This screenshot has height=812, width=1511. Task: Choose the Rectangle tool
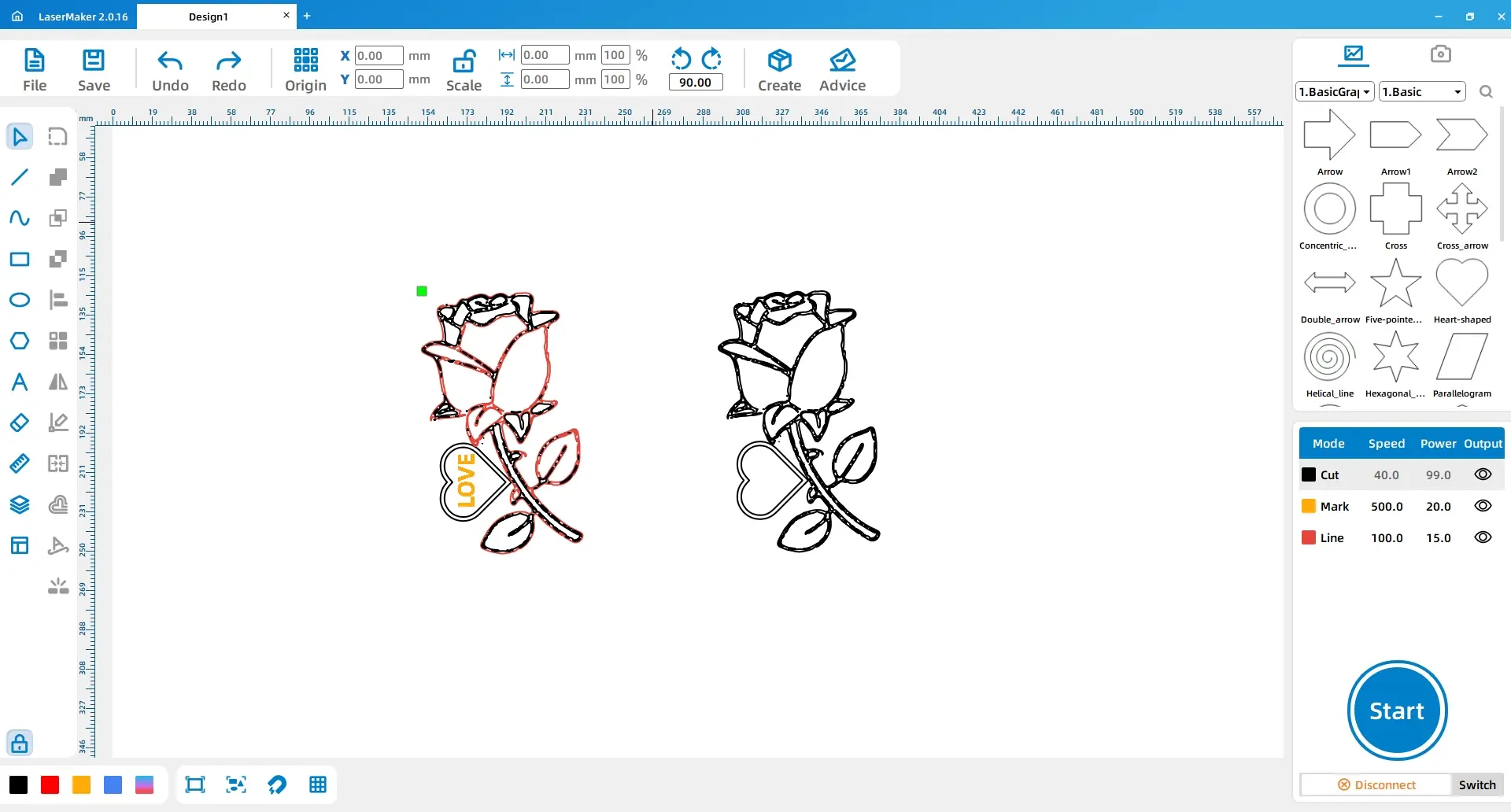20,259
